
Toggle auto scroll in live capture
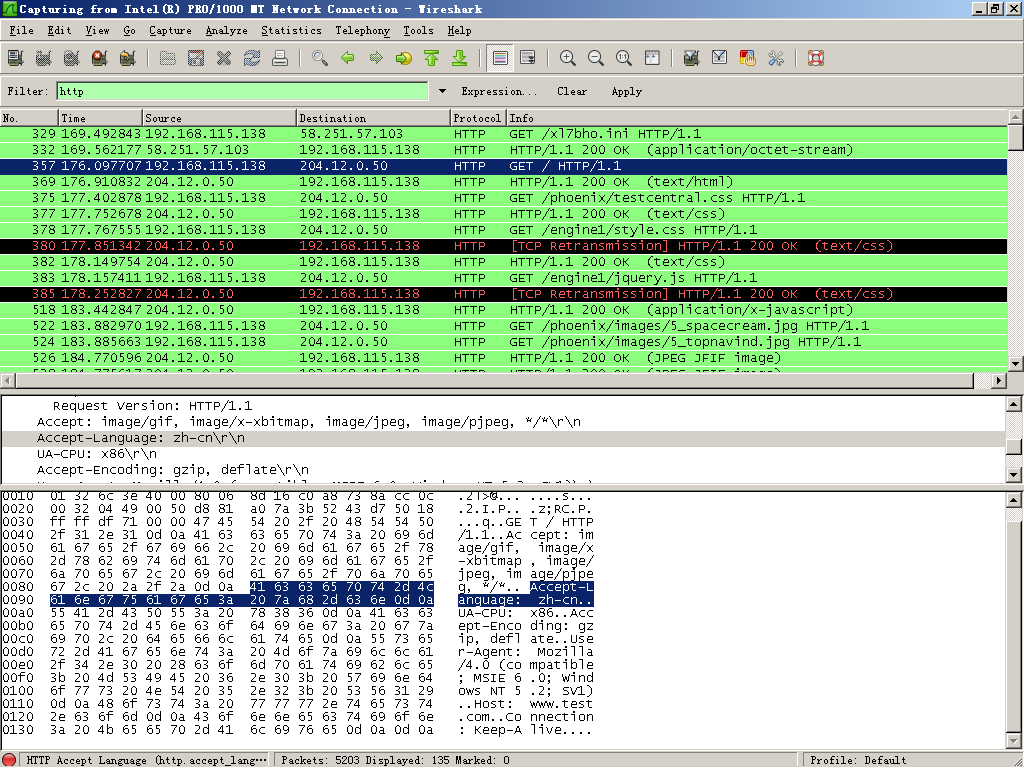coord(528,58)
